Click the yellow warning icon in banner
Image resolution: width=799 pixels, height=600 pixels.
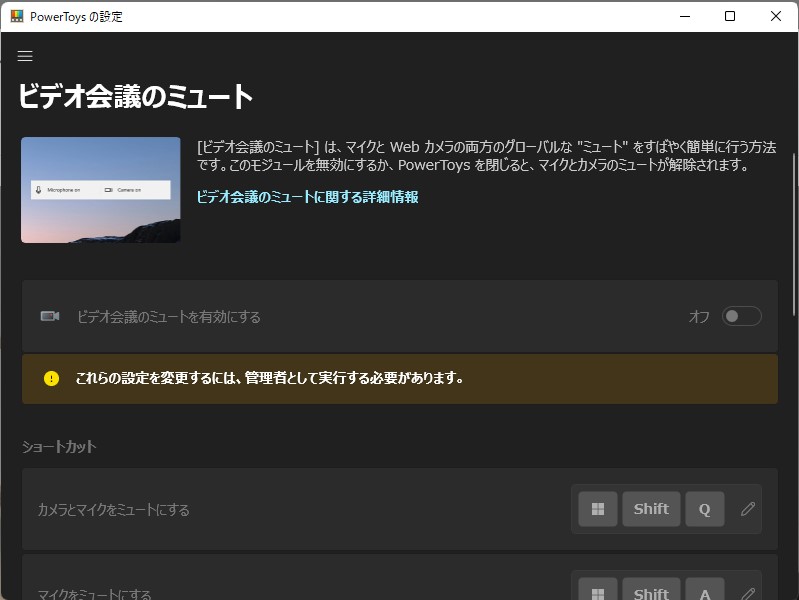point(51,378)
